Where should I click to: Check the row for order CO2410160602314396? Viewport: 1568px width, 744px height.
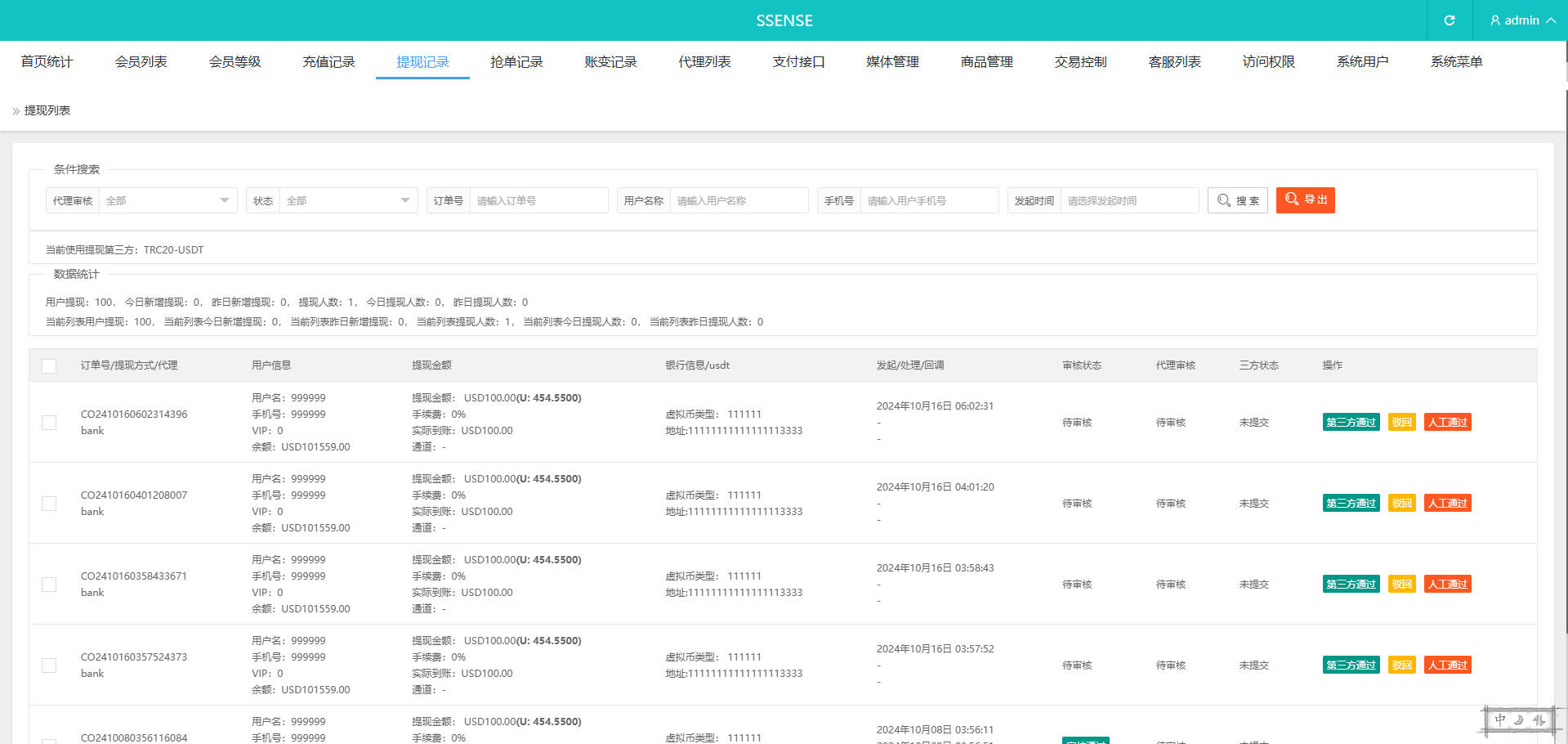click(49, 423)
